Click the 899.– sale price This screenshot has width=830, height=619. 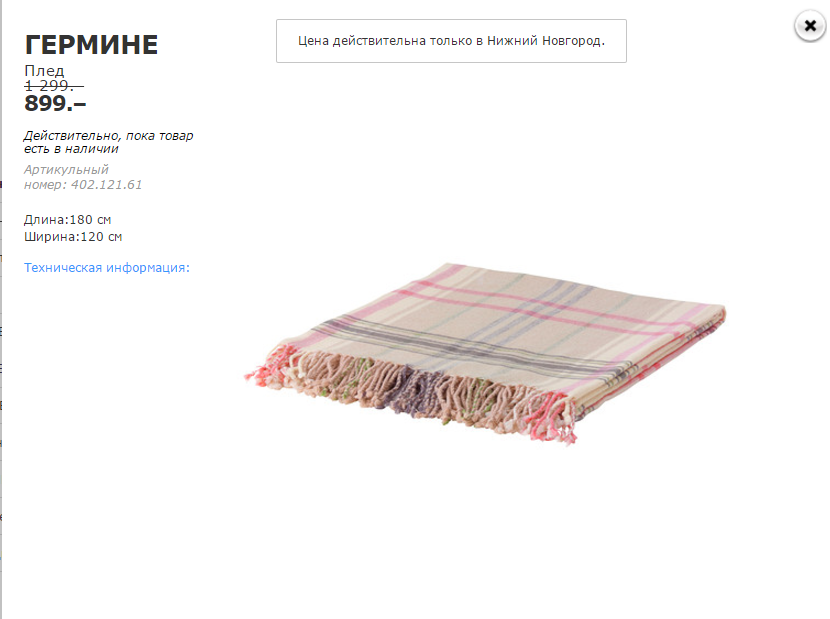pyautogui.click(x=55, y=103)
